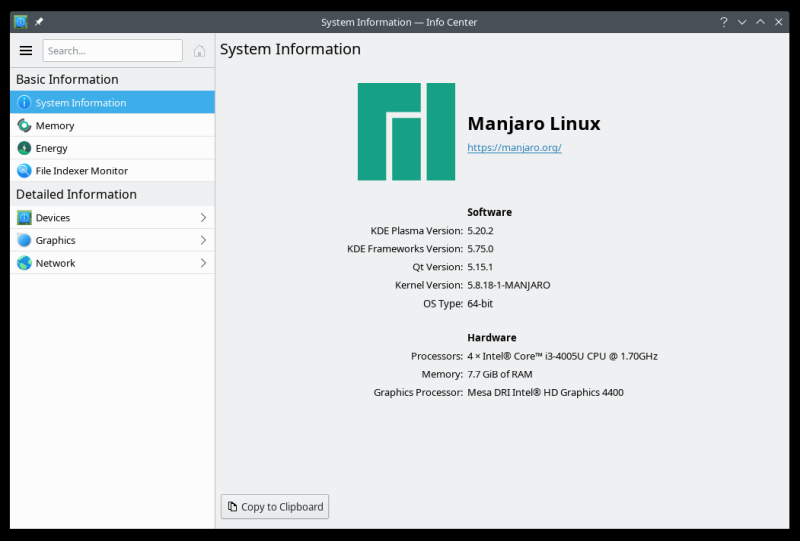Open the File Indexer Monitor page
This screenshot has width=800, height=541.
pos(81,171)
